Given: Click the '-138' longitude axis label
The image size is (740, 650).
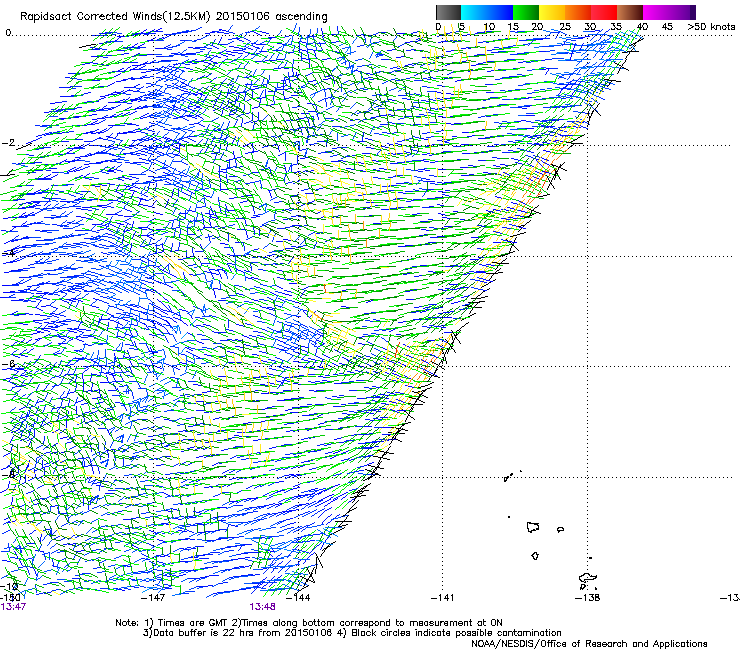Looking at the screenshot, I should pyautogui.click(x=588, y=598).
